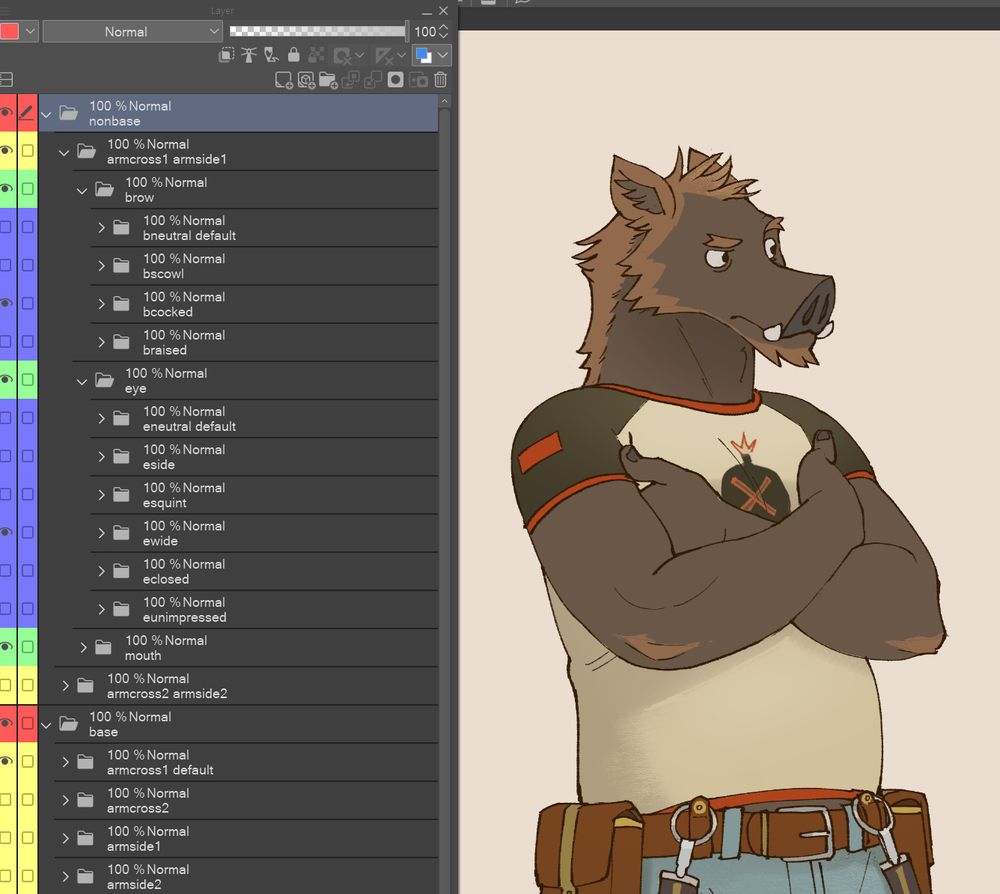1000x894 pixels.
Task: Create a new vector layer
Action: pos(306,80)
